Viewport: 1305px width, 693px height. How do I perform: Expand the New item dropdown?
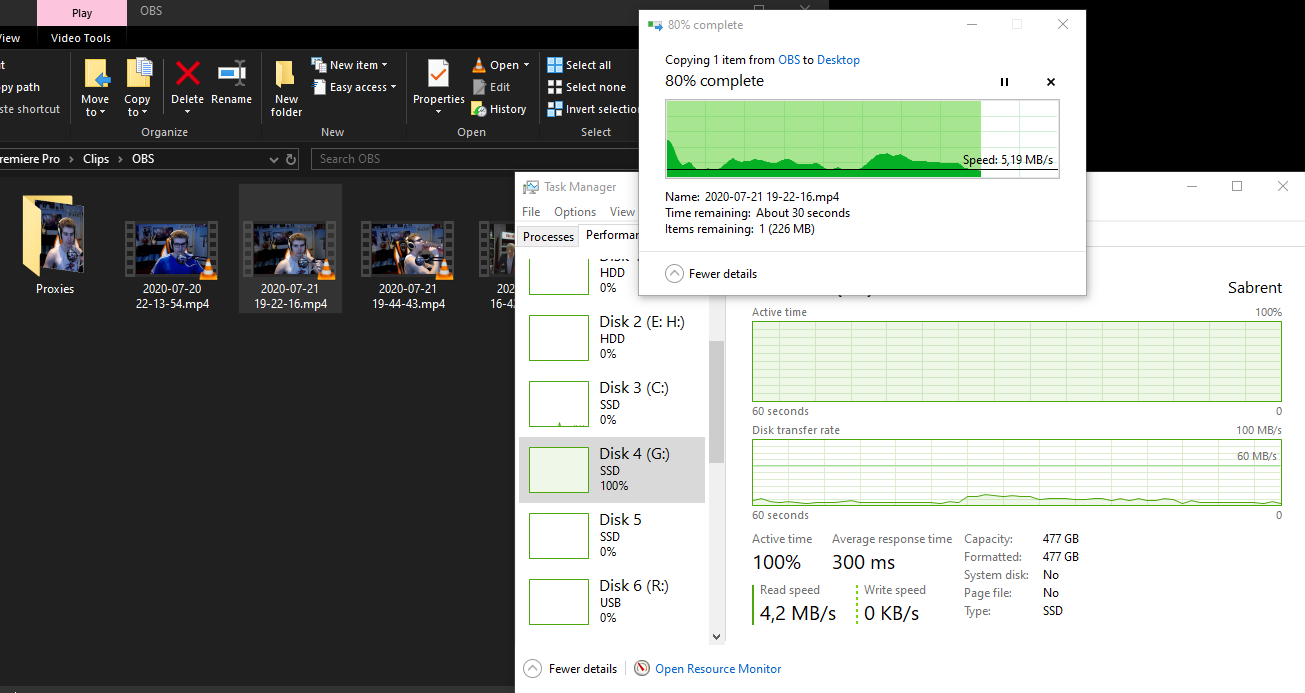(x=352, y=65)
